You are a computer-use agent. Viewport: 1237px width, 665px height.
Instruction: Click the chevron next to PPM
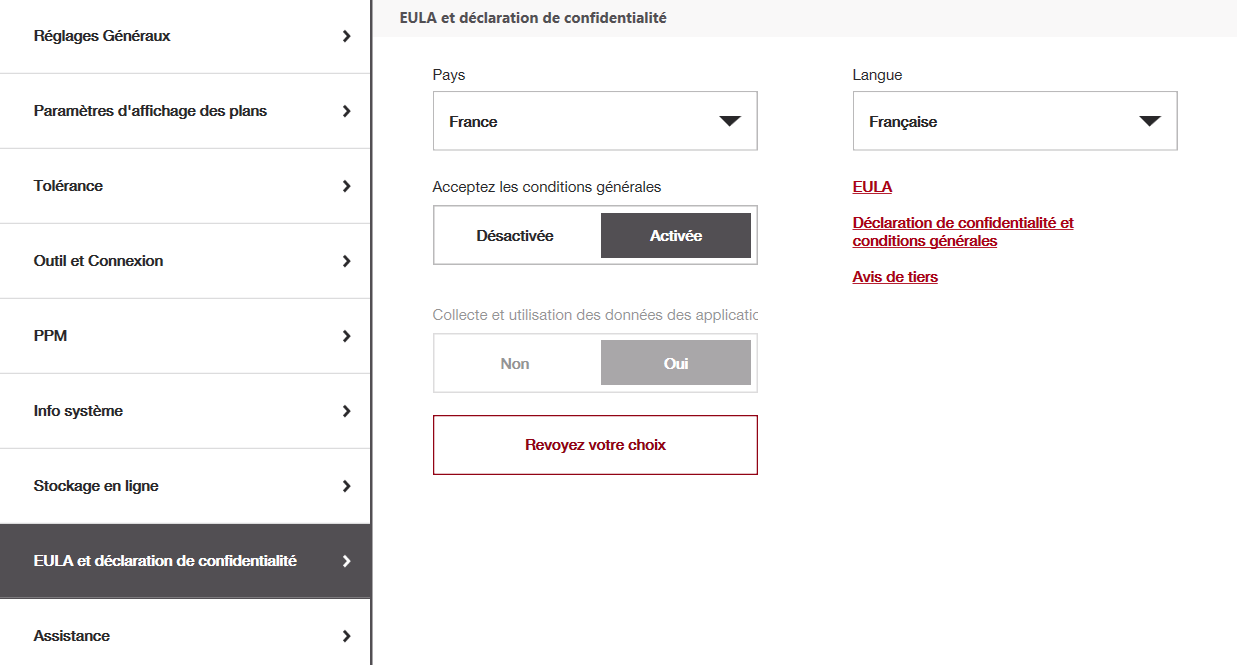coord(346,336)
